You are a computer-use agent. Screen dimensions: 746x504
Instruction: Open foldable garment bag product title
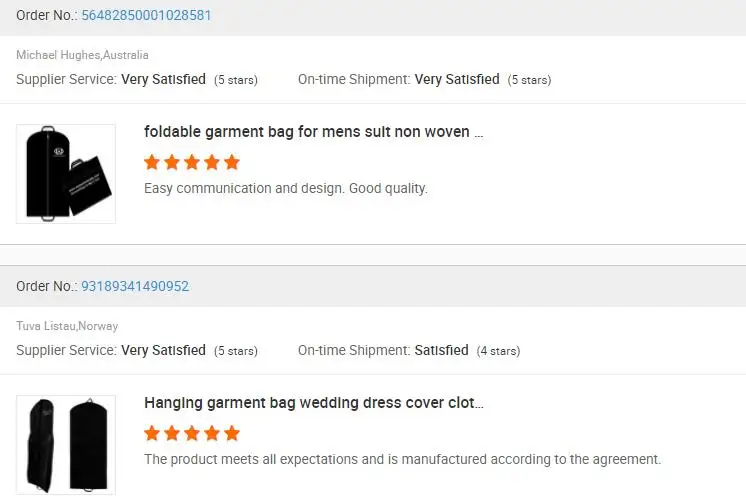click(x=313, y=132)
